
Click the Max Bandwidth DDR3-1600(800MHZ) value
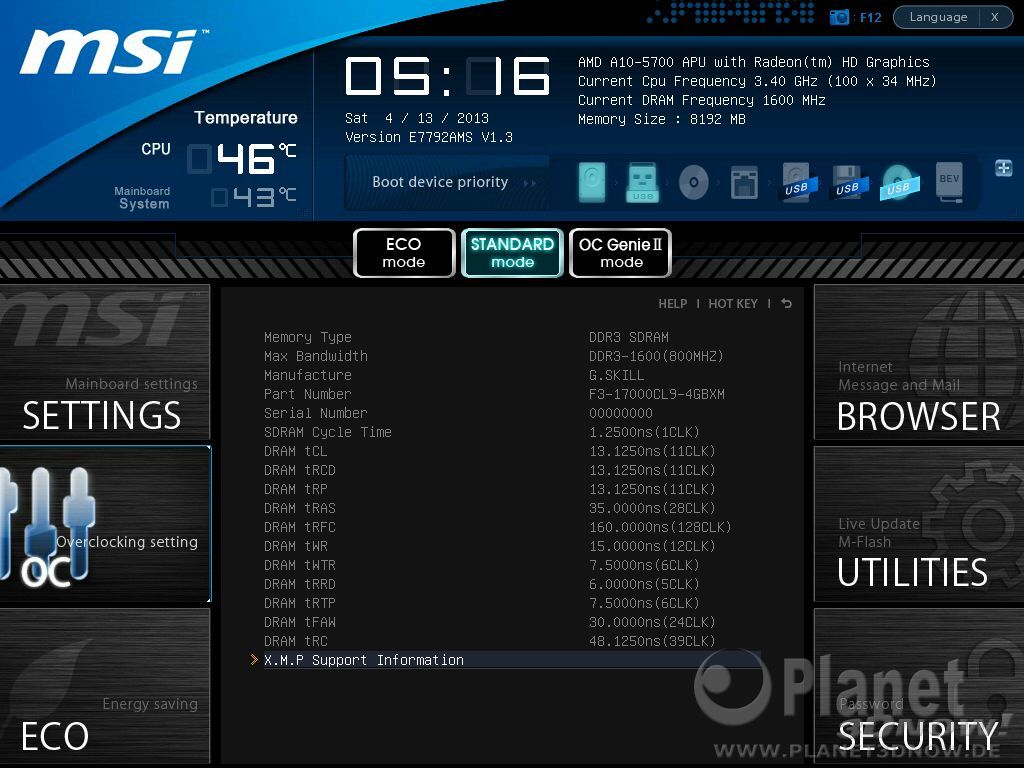656,356
